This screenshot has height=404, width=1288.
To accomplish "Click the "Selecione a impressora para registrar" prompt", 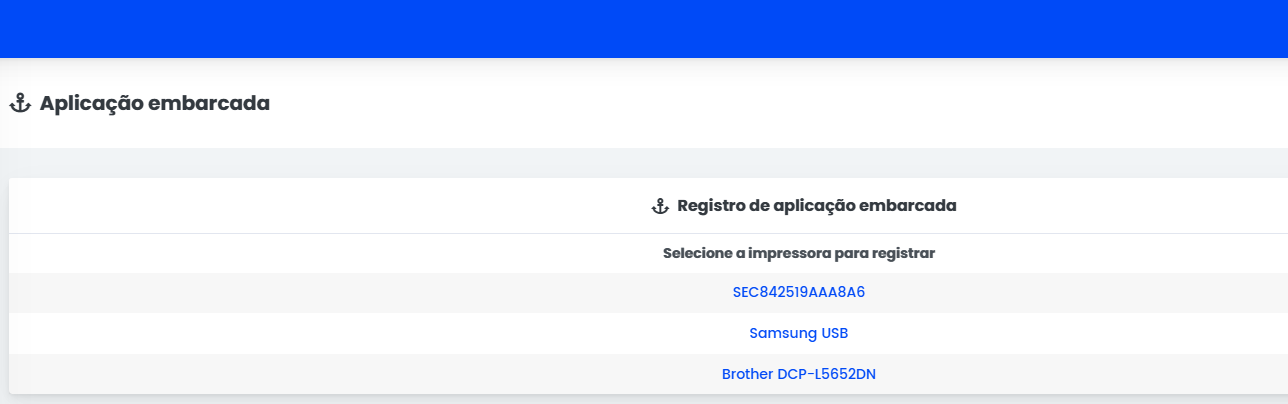I will 798,253.
